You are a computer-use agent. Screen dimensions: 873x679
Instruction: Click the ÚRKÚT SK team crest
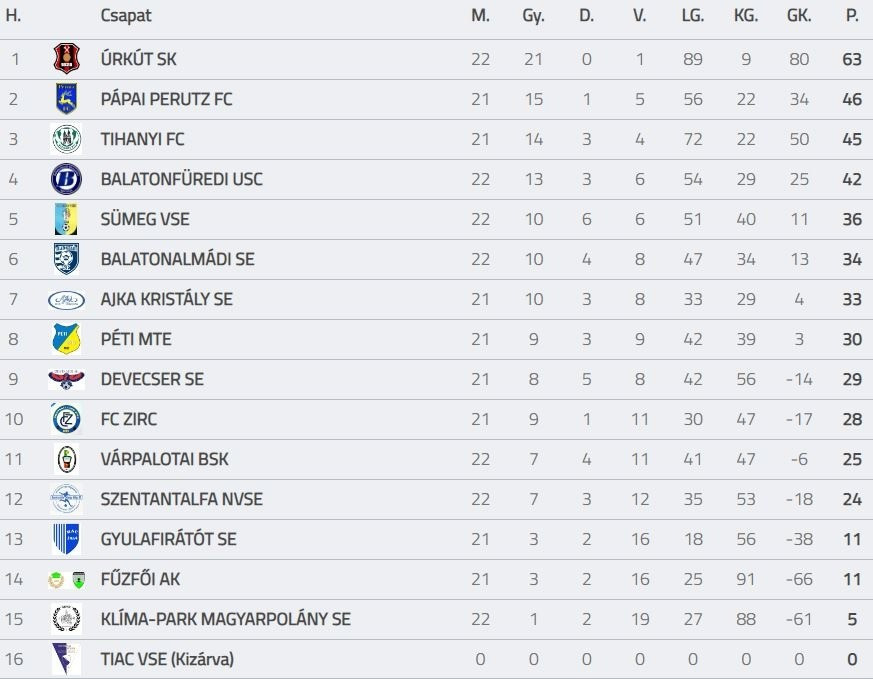pos(66,60)
